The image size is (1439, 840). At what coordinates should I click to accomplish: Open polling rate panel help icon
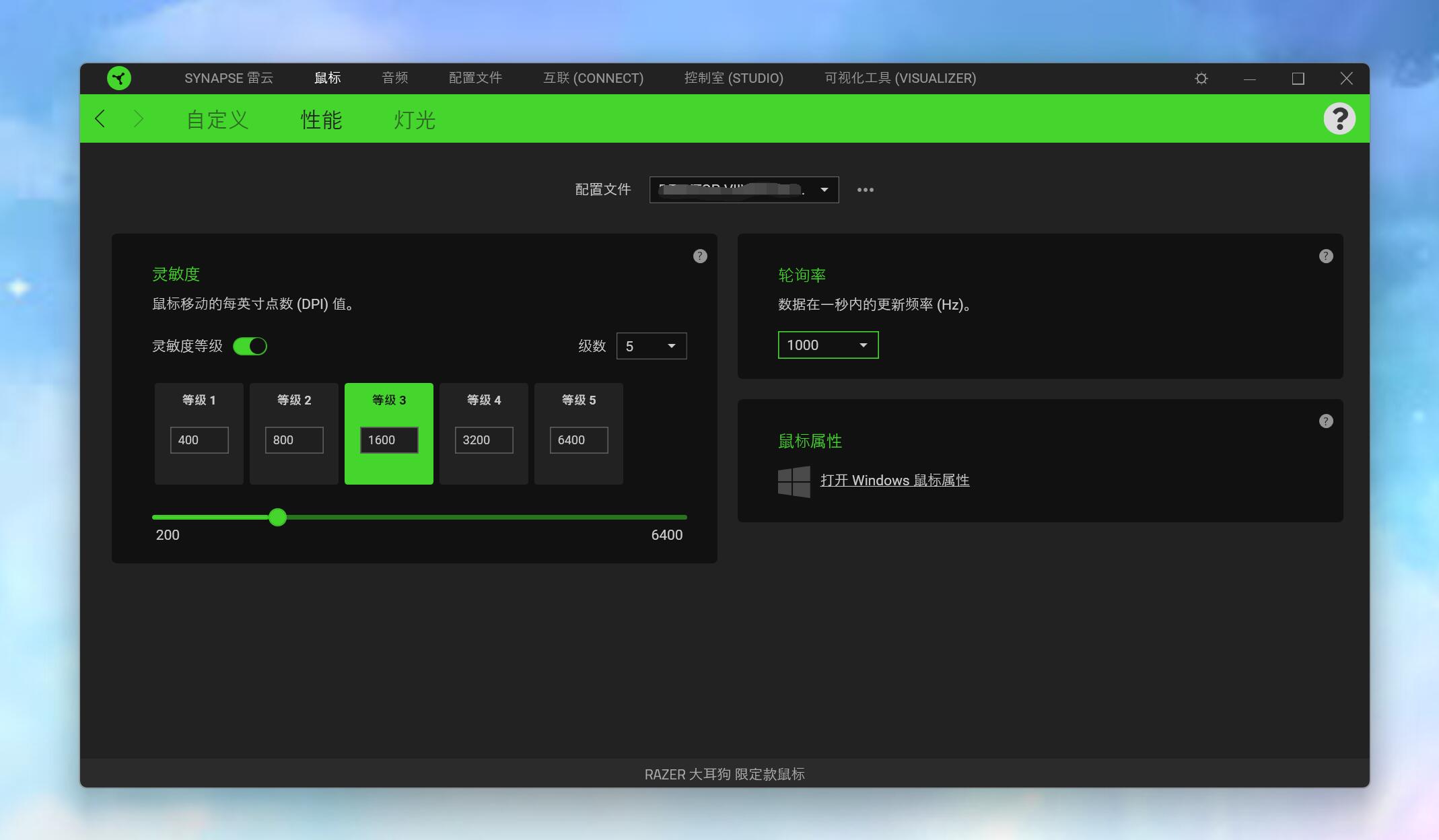point(1326,256)
